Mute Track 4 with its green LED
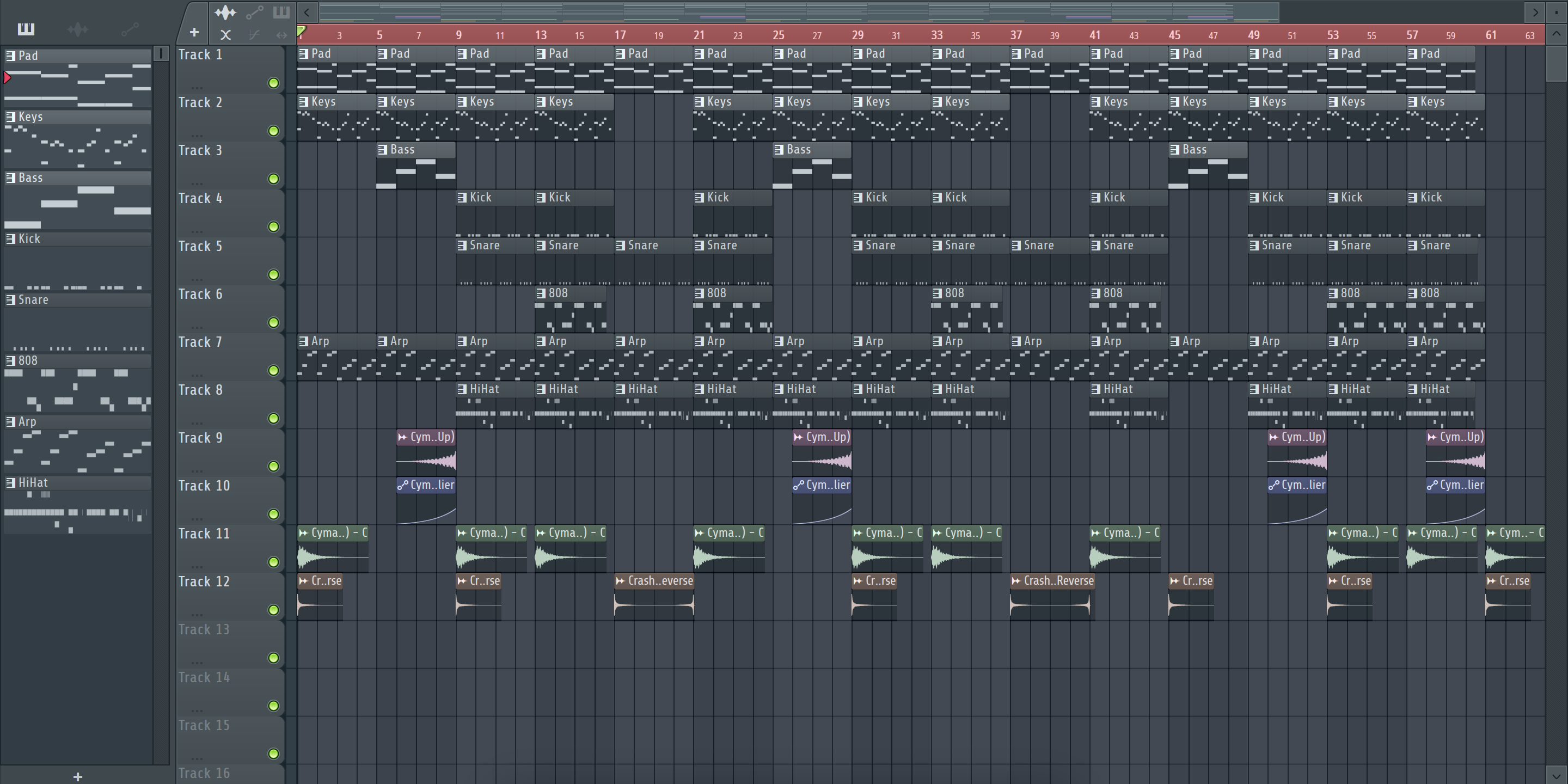Image resolution: width=1568 pixels, height=784 pixels. click(274, 227)
